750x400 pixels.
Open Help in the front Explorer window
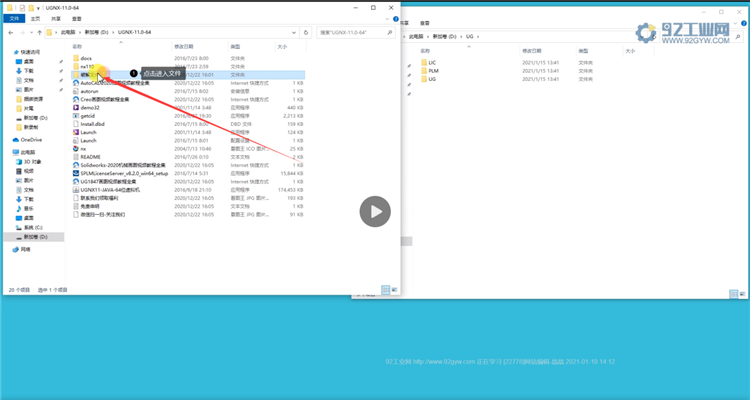click(x=396, y=19)
